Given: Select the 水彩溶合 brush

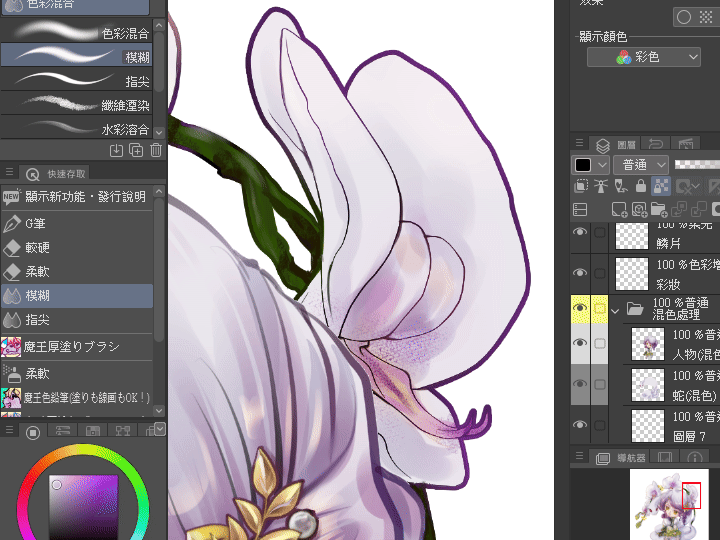Looking at the screenshot, I should [76, 129].
